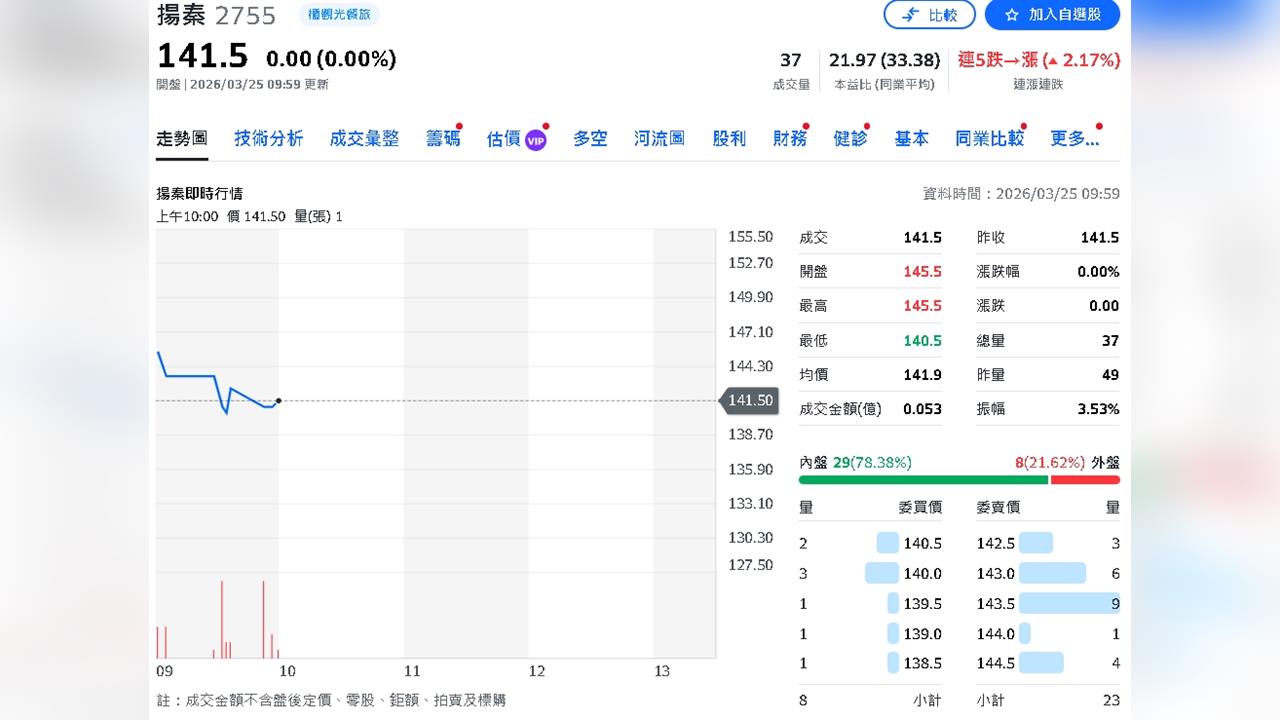Open the 股利 dividend tab
Image resolution: width=1280 pixels, height=720 pixels.
click(729, 139)
